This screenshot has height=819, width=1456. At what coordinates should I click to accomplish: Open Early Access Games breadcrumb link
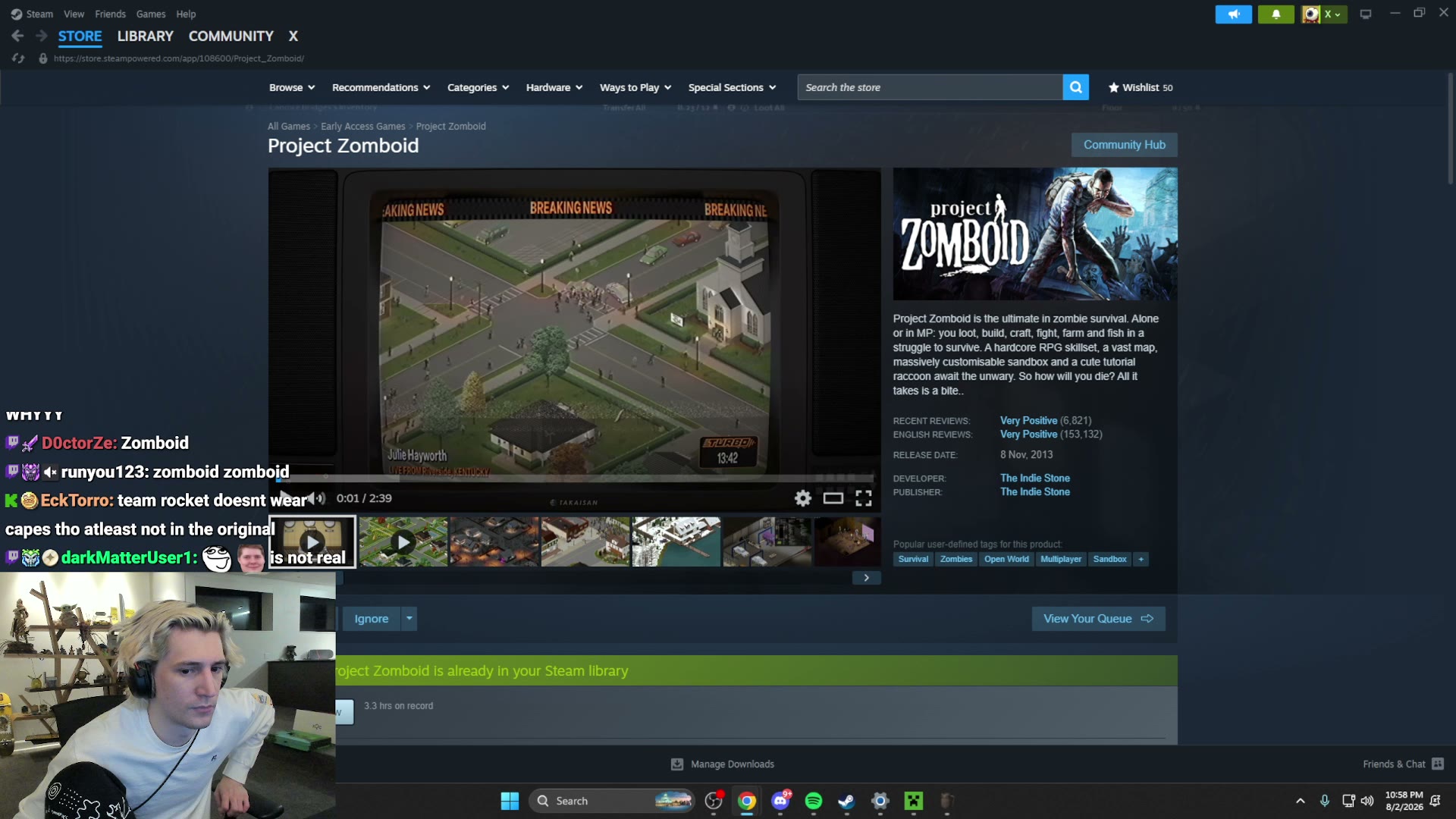click(363, 127)
